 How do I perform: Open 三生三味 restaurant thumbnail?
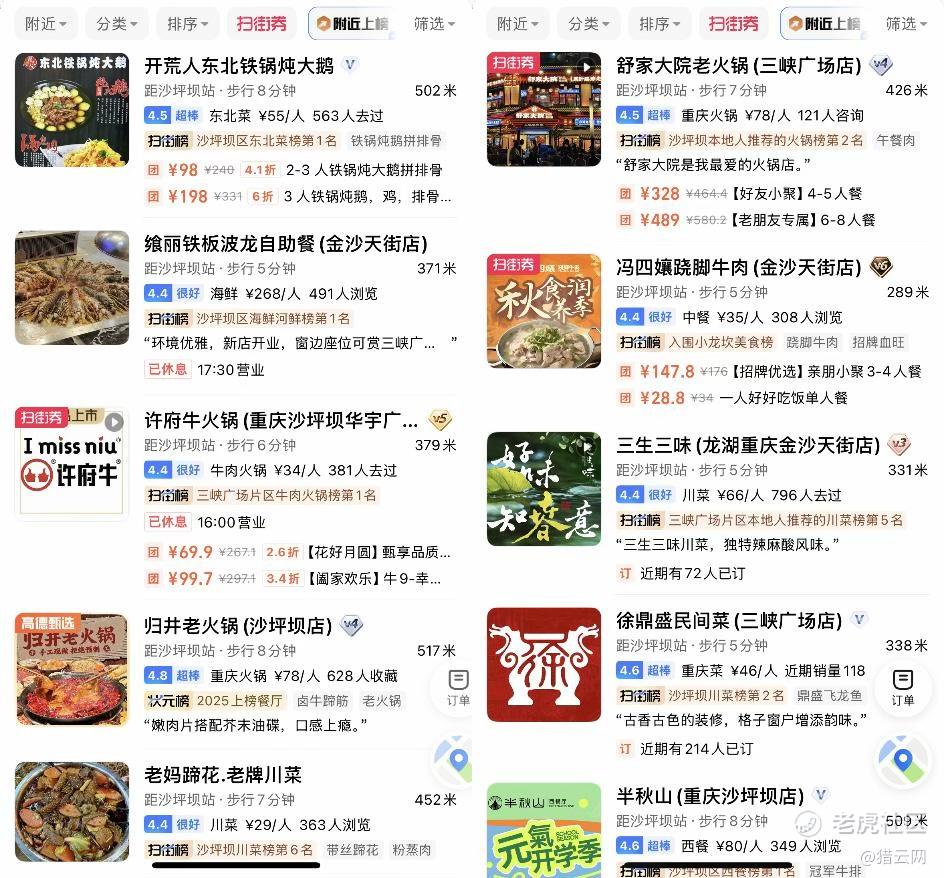[x=544, y=489]
